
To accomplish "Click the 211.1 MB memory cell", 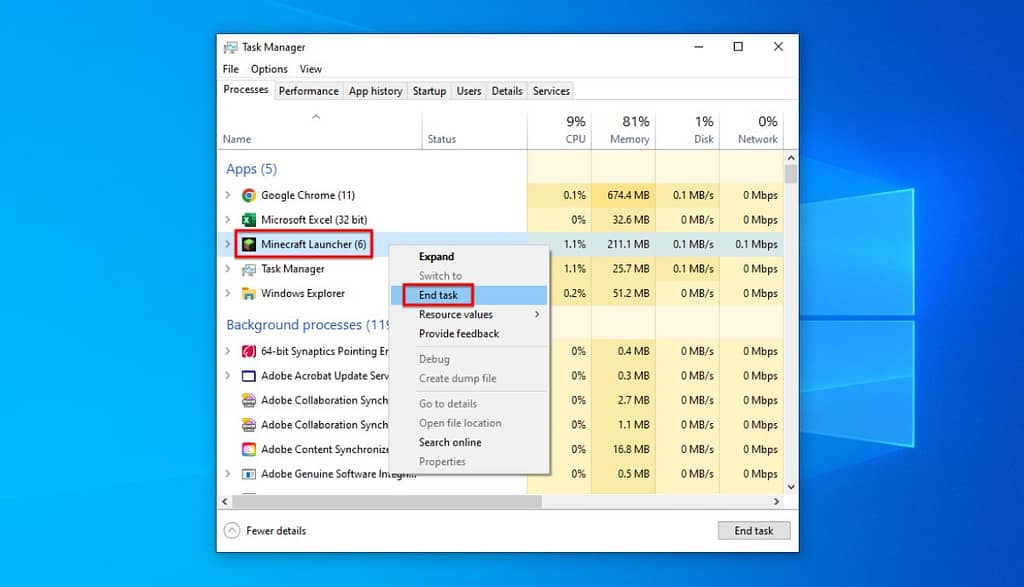I will click(x=624, y=244).
